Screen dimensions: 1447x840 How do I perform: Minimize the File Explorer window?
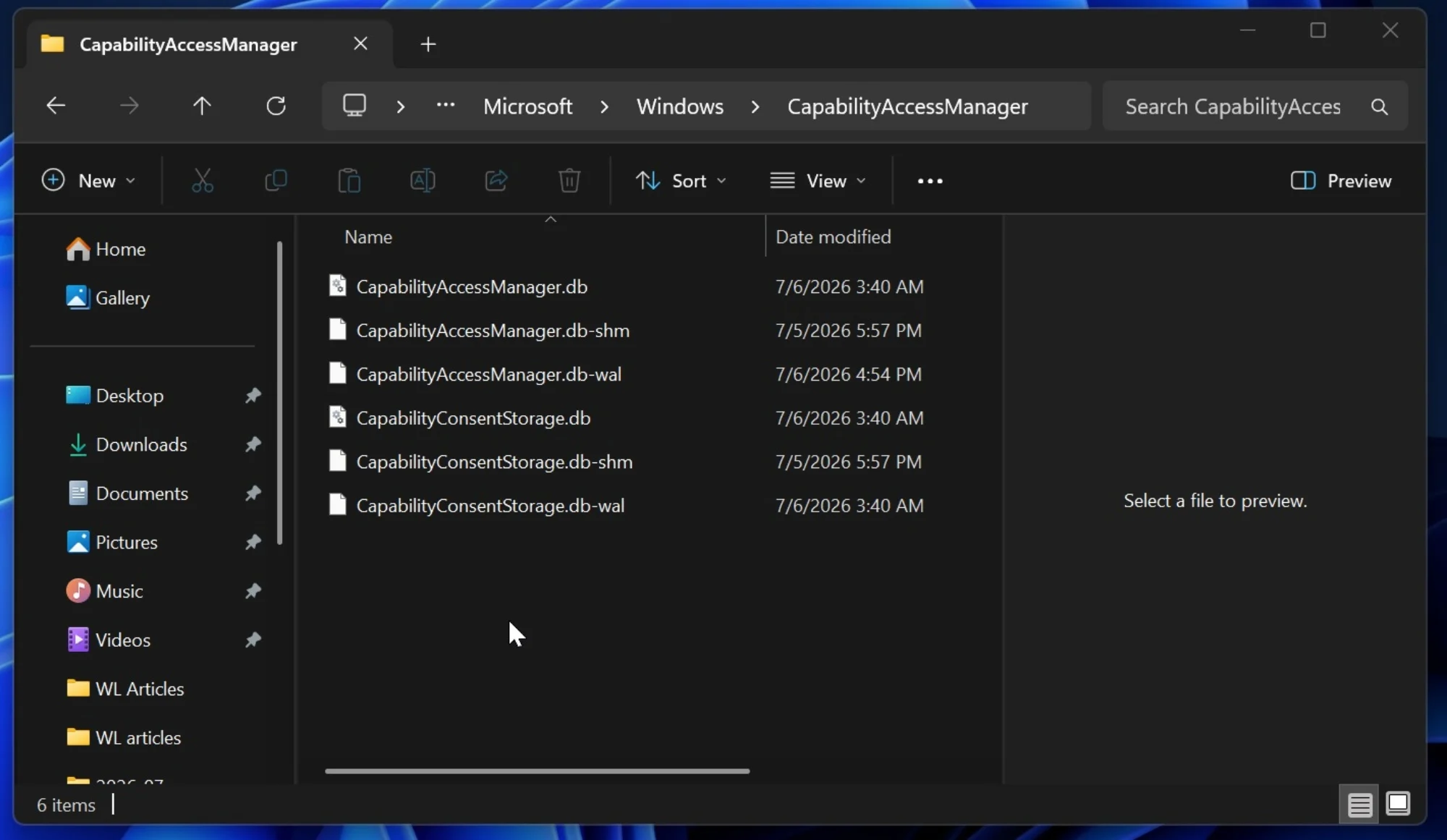point(1247,30)
